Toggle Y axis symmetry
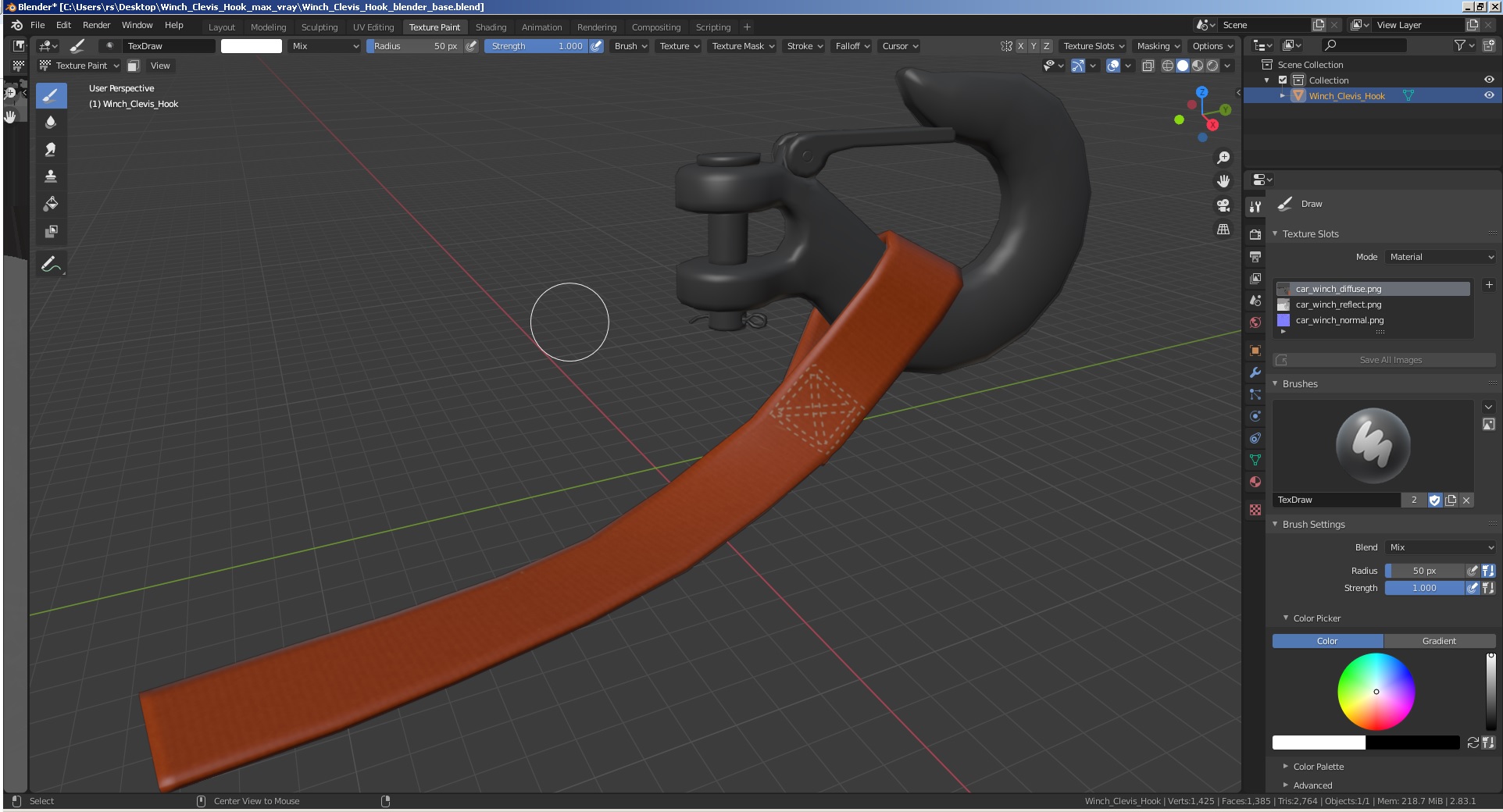The height and width of the screenshot is (812, 1503). [x=1034, y=46]
